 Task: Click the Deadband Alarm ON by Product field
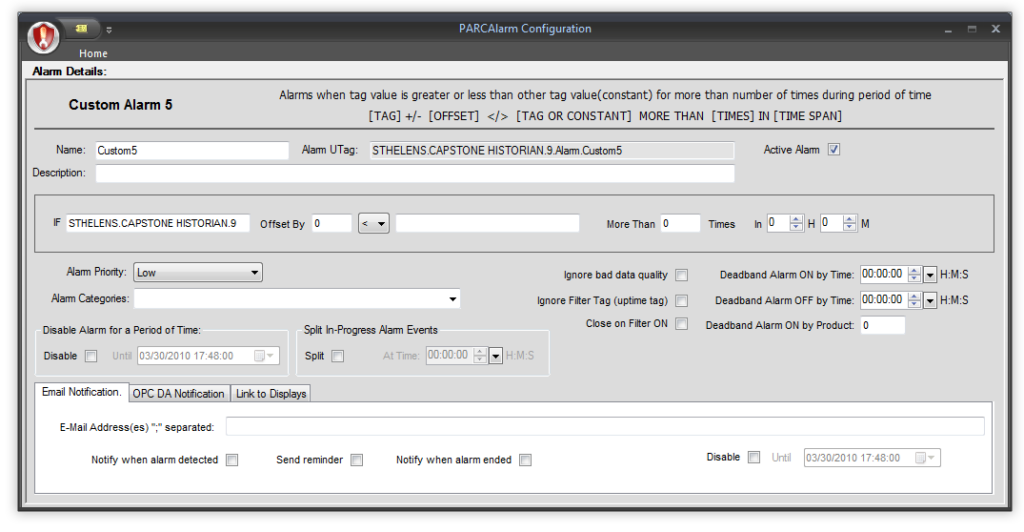coord(882,325)
